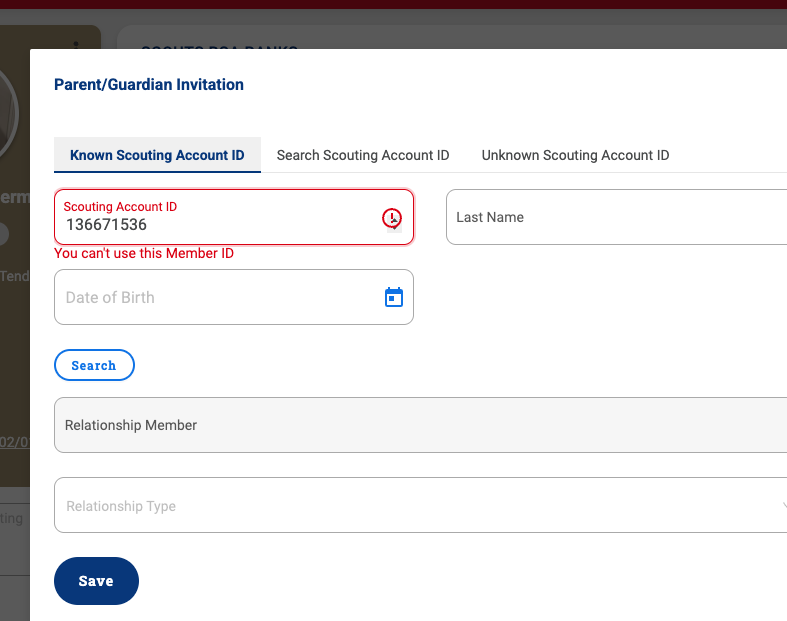787x621 pixels.
Task: Click the 'You can't use this Member ID' message
Action: tap(144, 253)
